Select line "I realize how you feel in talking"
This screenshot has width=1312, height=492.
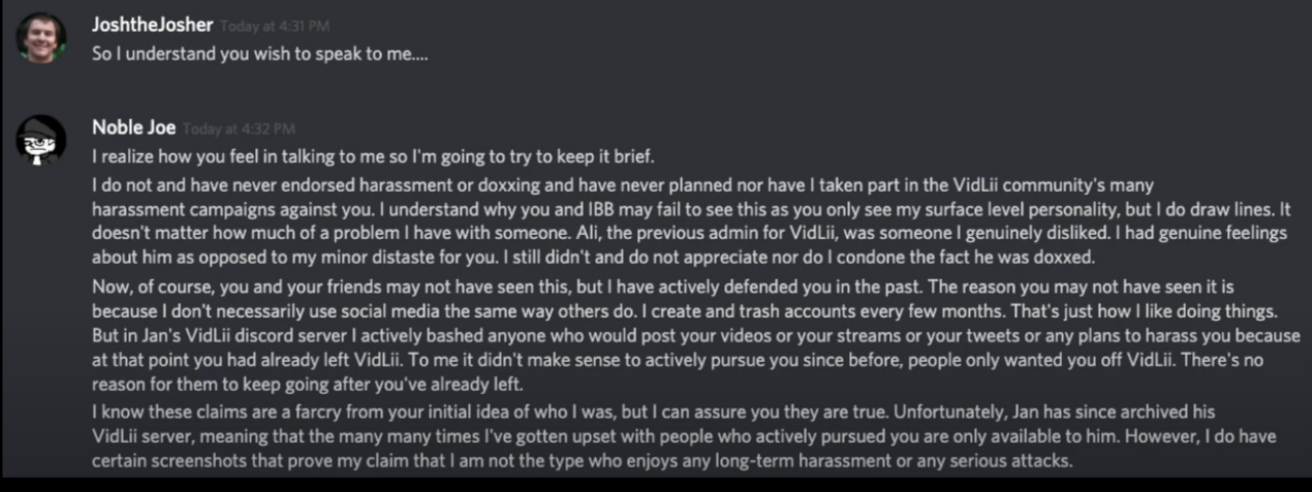click(x=373, y=157)
